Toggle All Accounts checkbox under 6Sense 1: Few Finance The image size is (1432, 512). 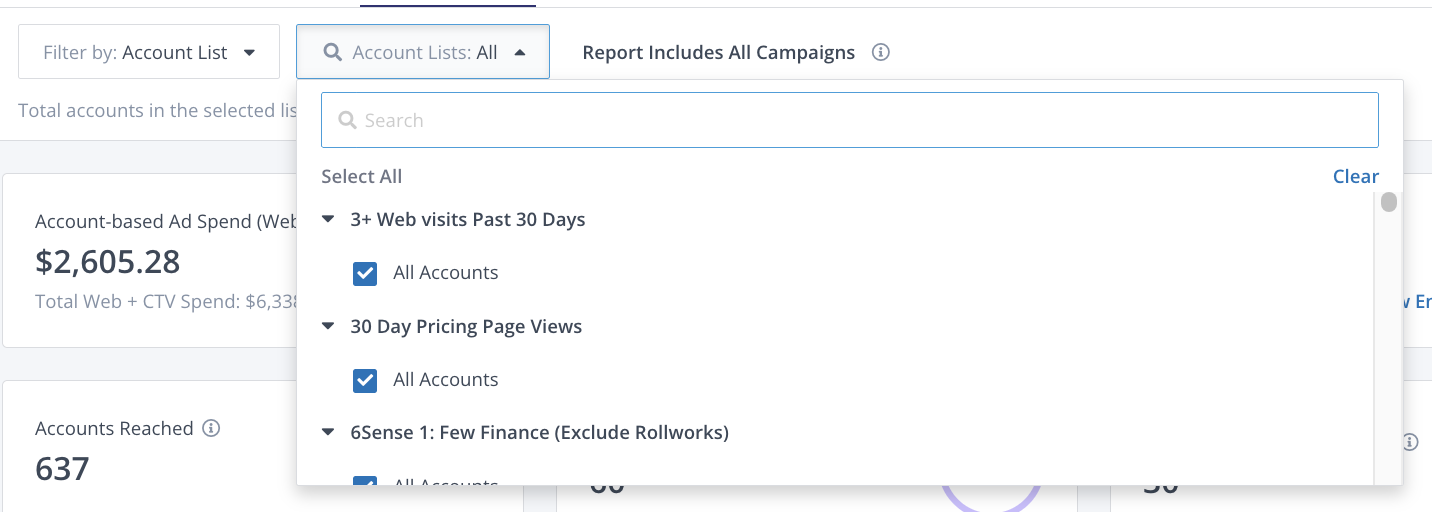coord(365,482)
